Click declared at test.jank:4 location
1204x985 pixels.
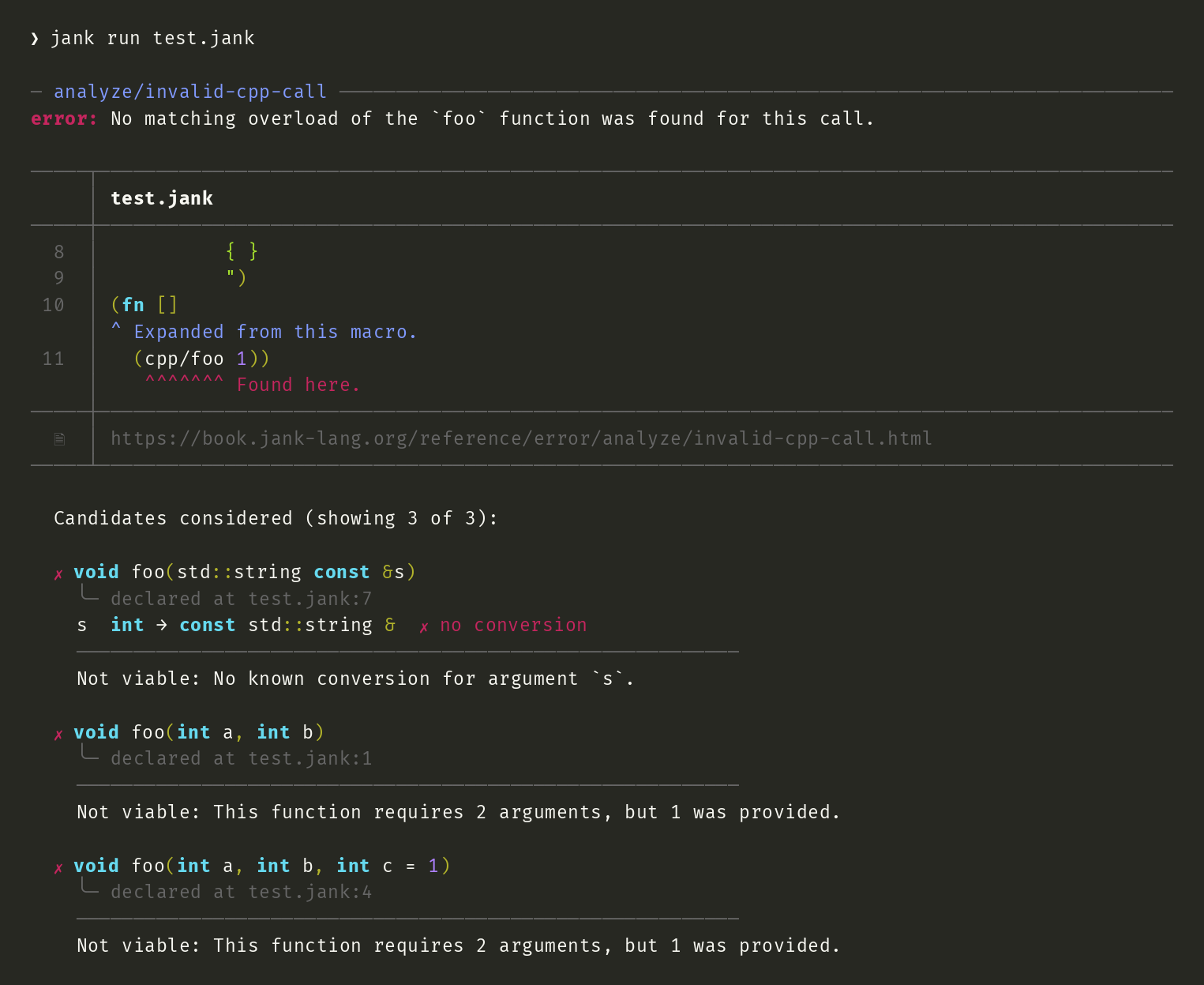(241, 892)
